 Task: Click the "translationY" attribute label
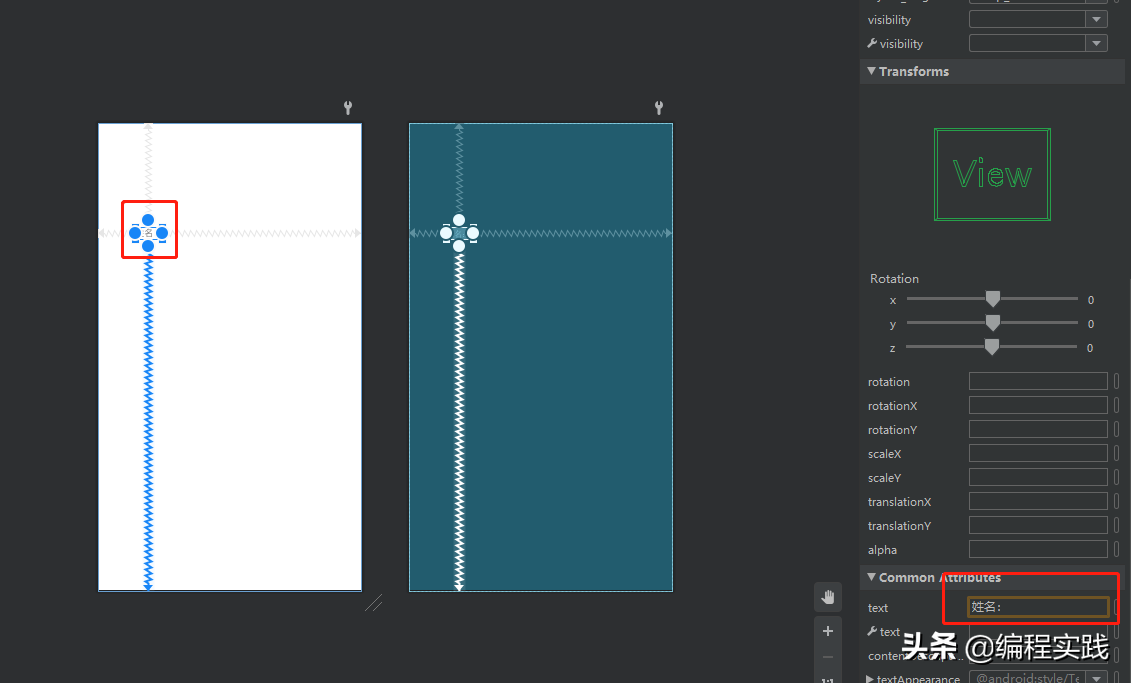pos(899,526)
